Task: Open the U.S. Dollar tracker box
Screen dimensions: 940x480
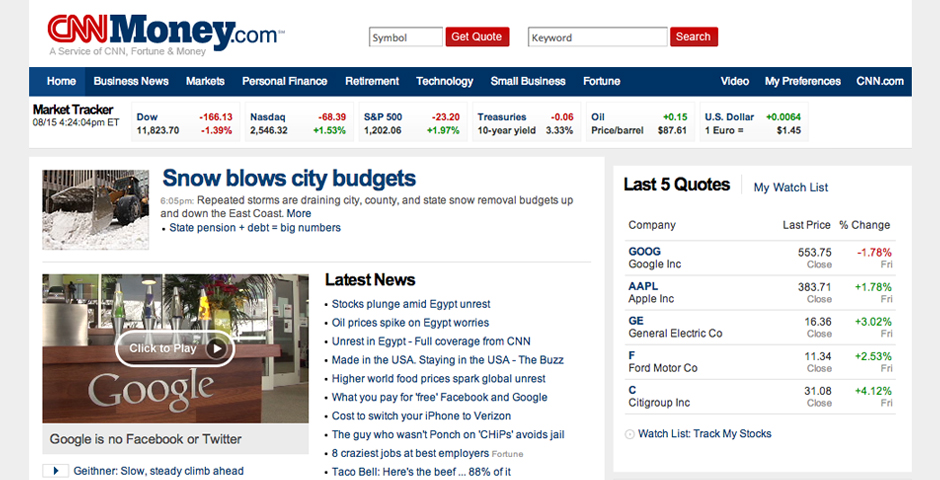Action: [x=754, y=123]
